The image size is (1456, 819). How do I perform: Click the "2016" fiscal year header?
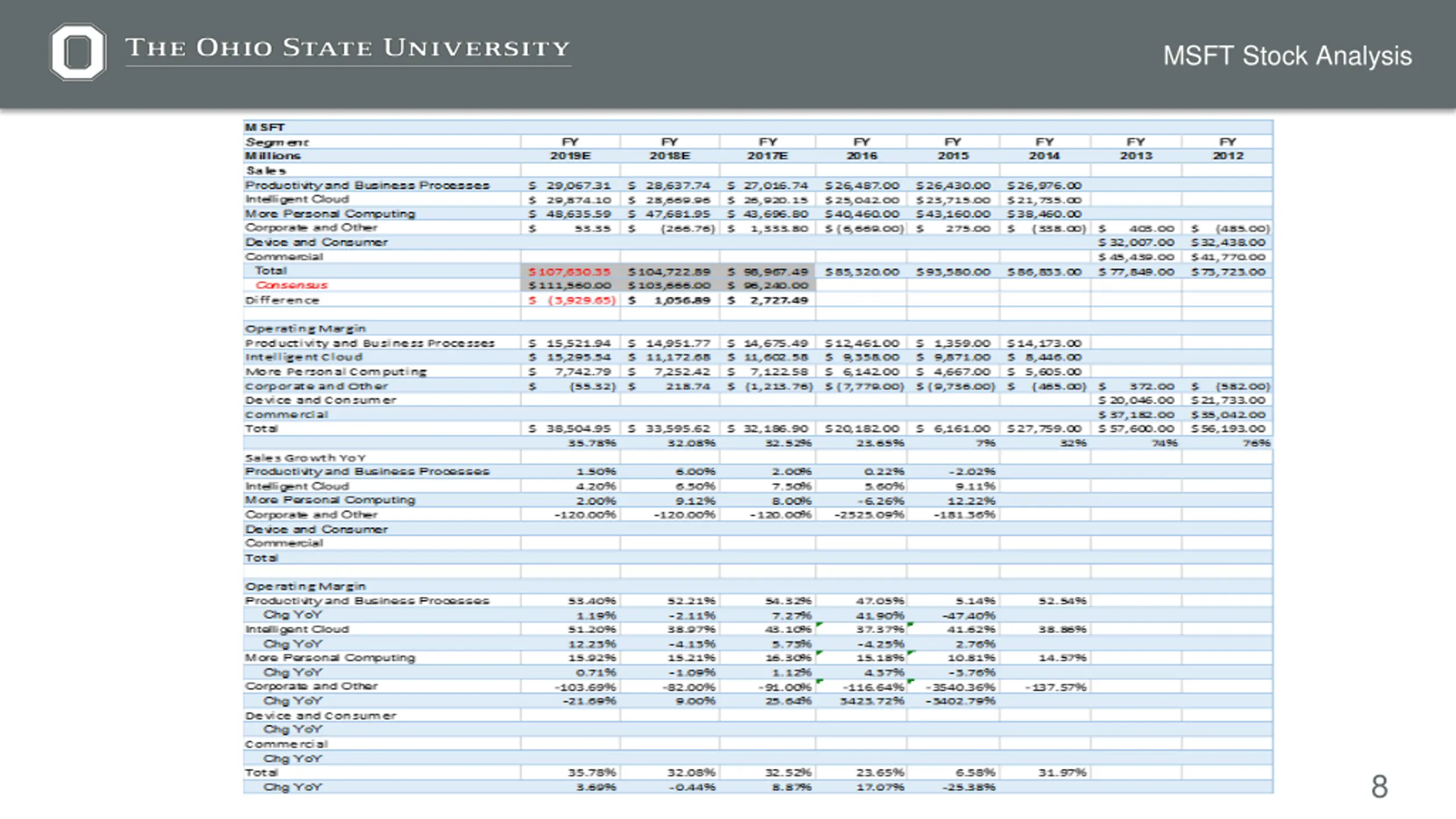862,155
